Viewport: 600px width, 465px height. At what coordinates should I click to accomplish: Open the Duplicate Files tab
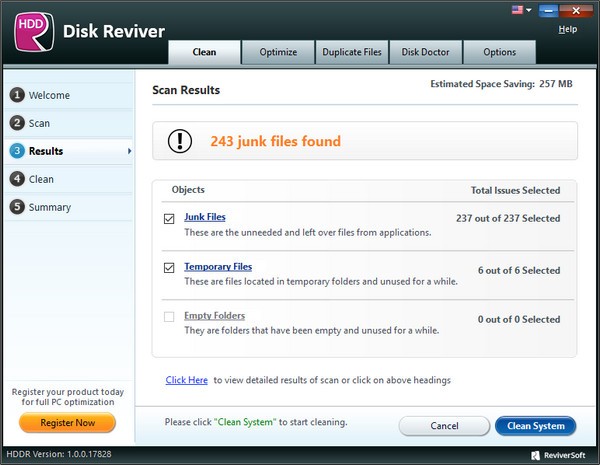pos(354,52)
